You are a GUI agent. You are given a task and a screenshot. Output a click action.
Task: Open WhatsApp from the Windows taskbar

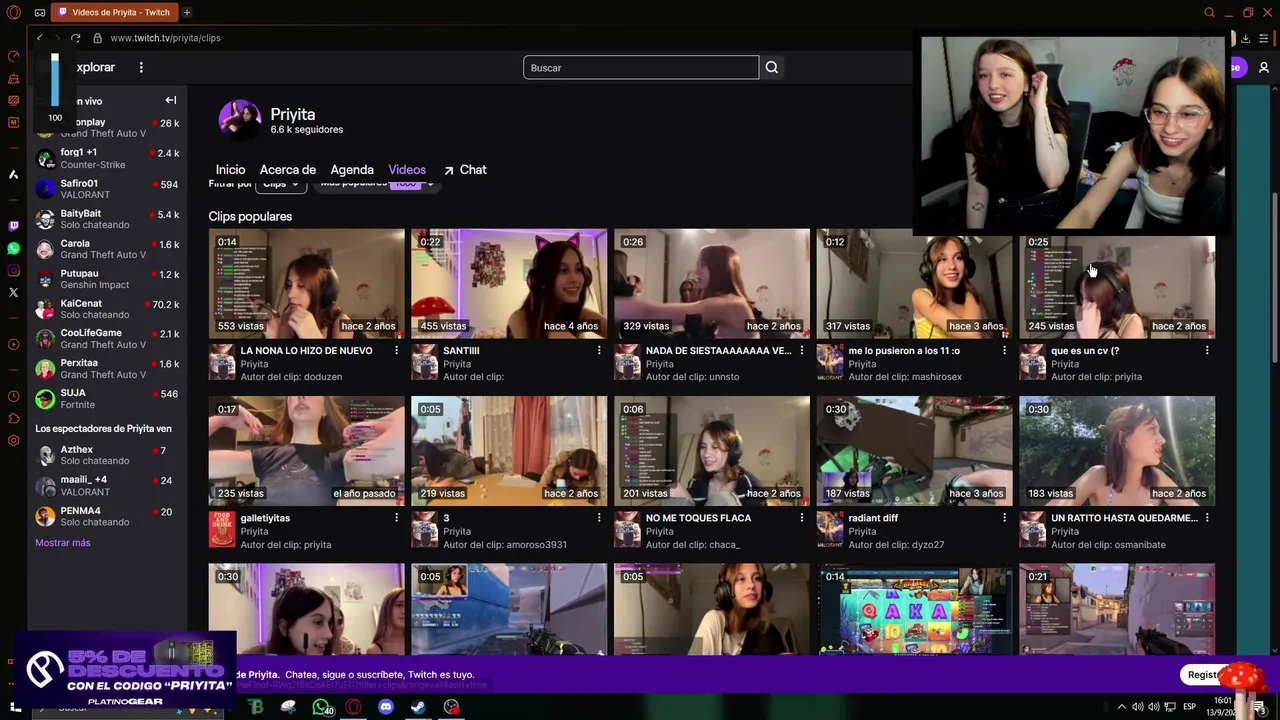pos(322,707)
